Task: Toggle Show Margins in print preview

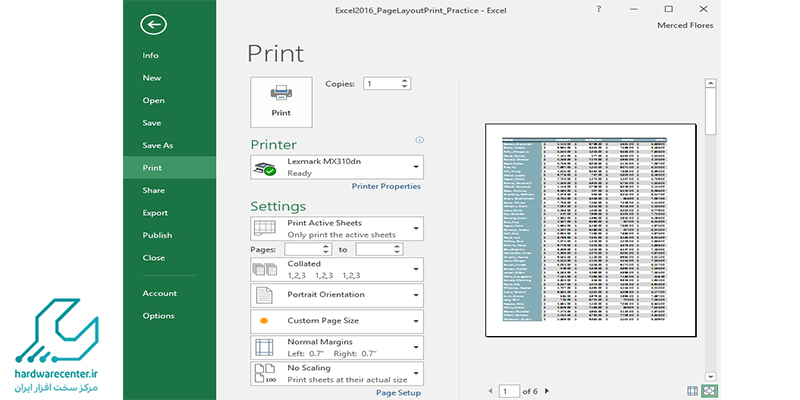Action: point(692,391)
